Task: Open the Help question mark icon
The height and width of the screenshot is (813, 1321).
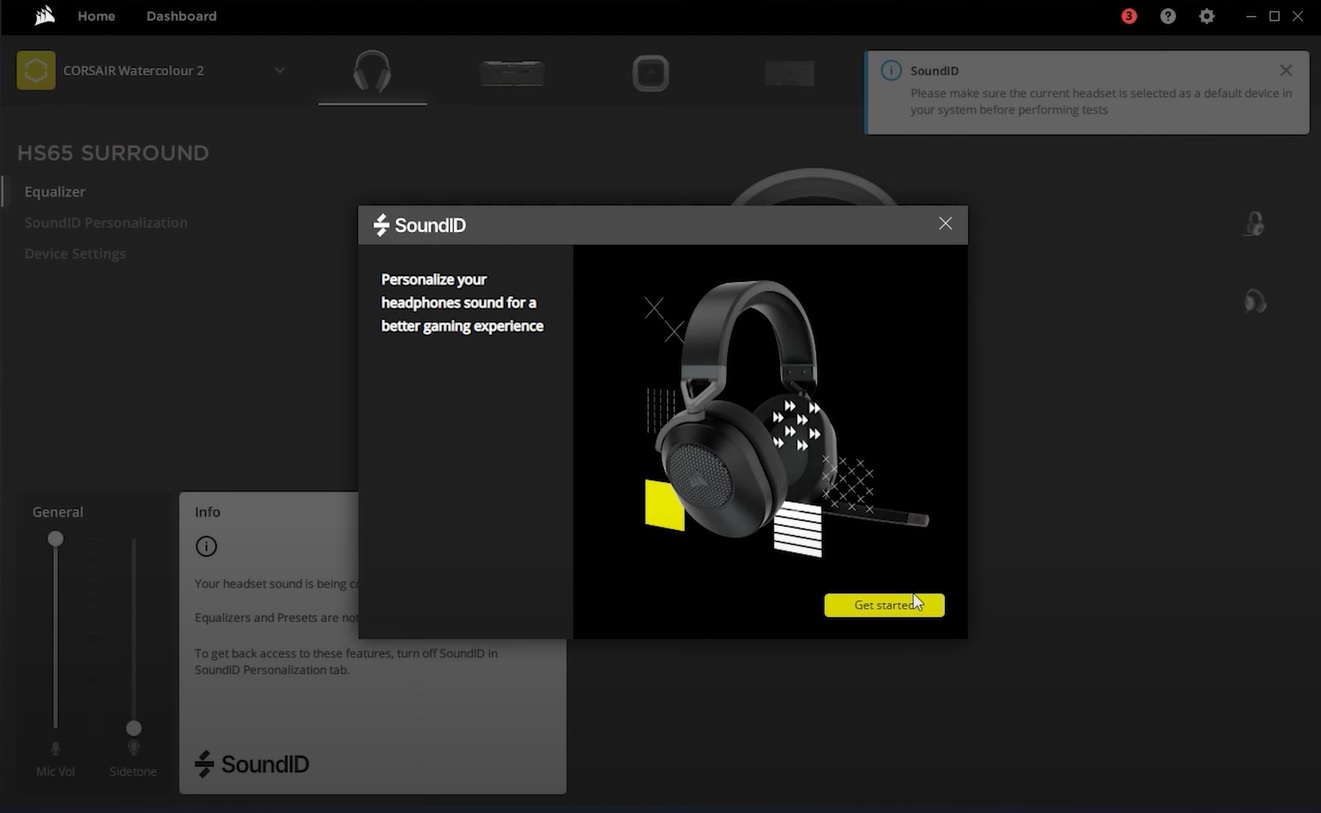Action: (x=1167, y=16)
